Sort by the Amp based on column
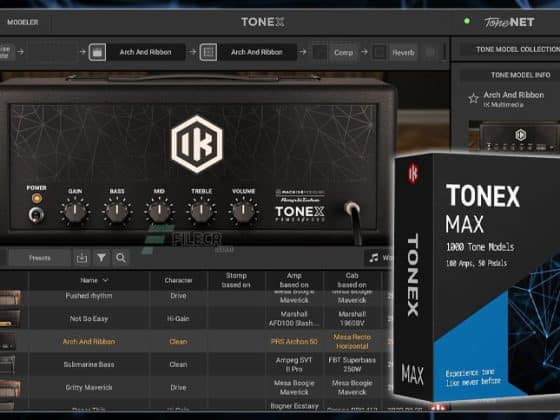The height and width of the screenshot is (420, 560). tap(294, 280)
